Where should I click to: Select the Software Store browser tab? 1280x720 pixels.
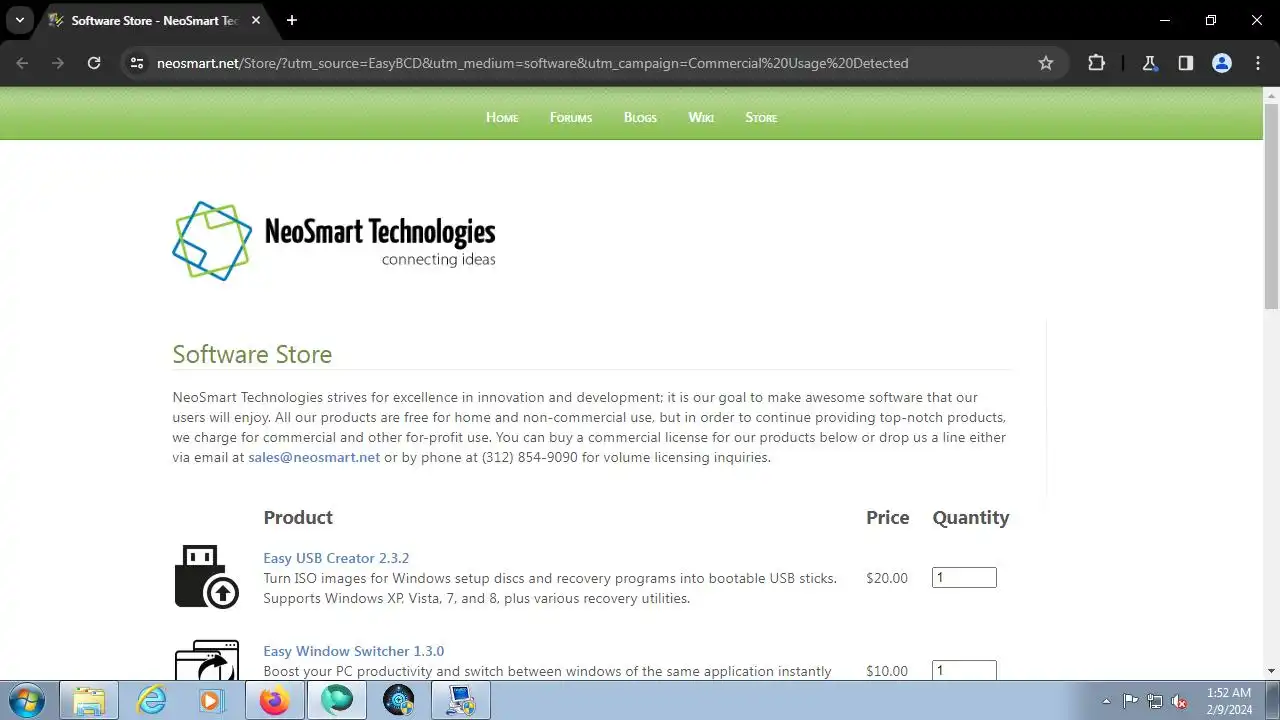155,20
